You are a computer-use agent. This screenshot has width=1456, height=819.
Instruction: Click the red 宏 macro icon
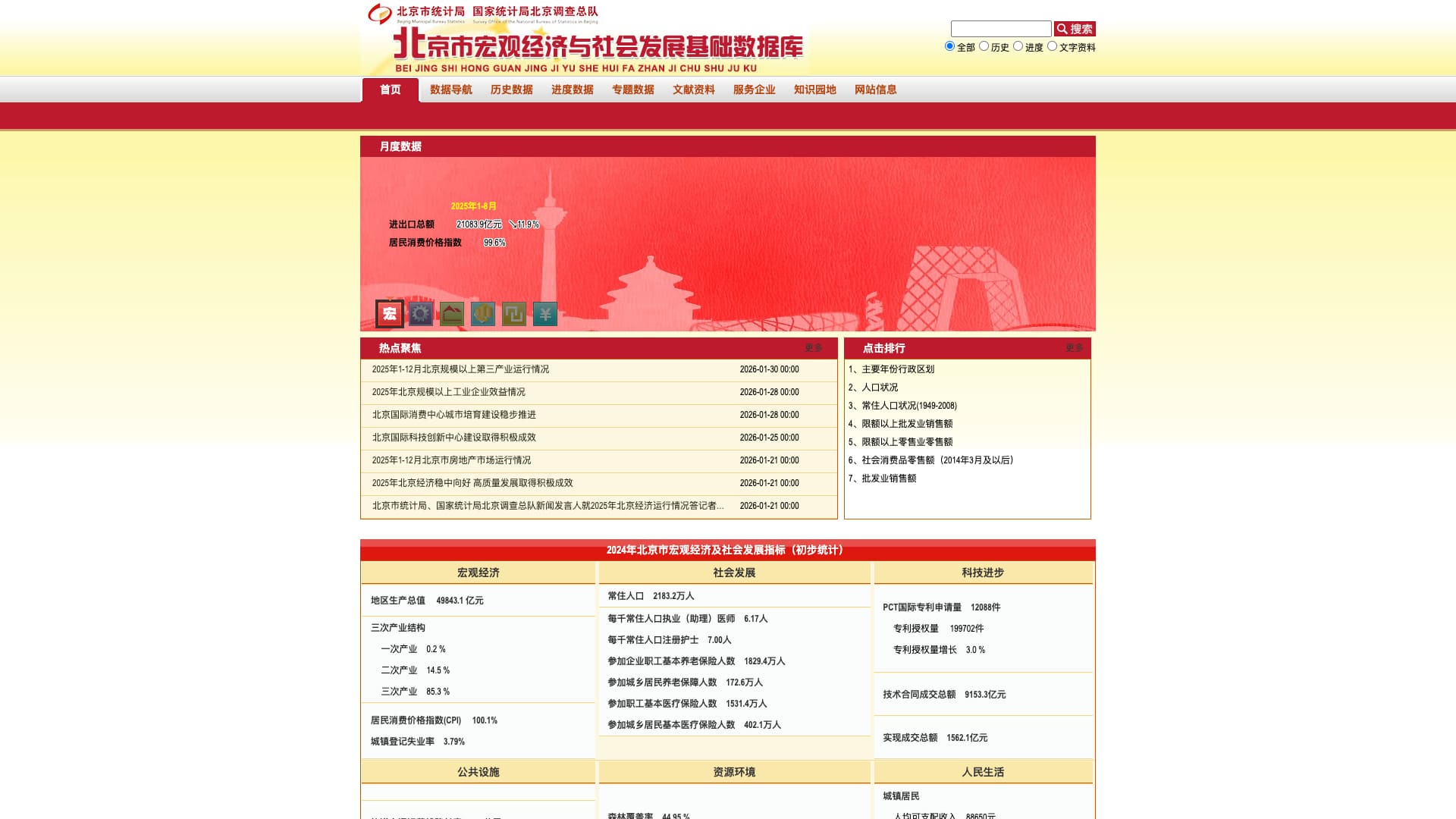coord(390,314)
